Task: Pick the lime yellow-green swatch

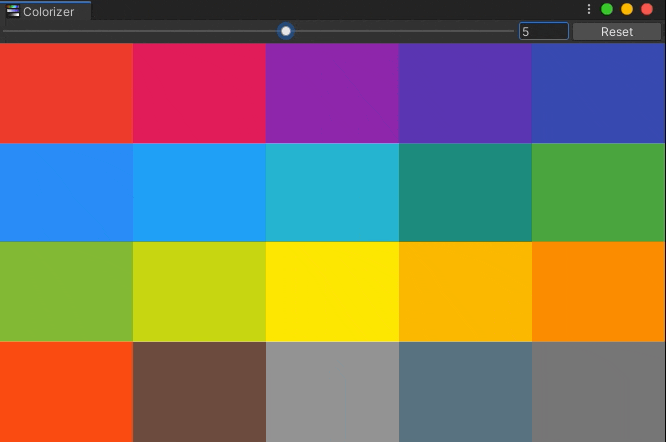Action: [199, 292]
